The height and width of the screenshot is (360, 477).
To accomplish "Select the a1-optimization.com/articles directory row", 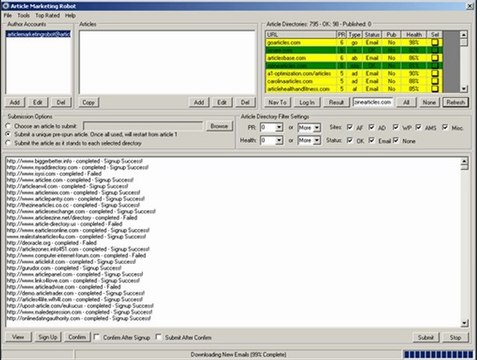I will click(x=354, y=73).
